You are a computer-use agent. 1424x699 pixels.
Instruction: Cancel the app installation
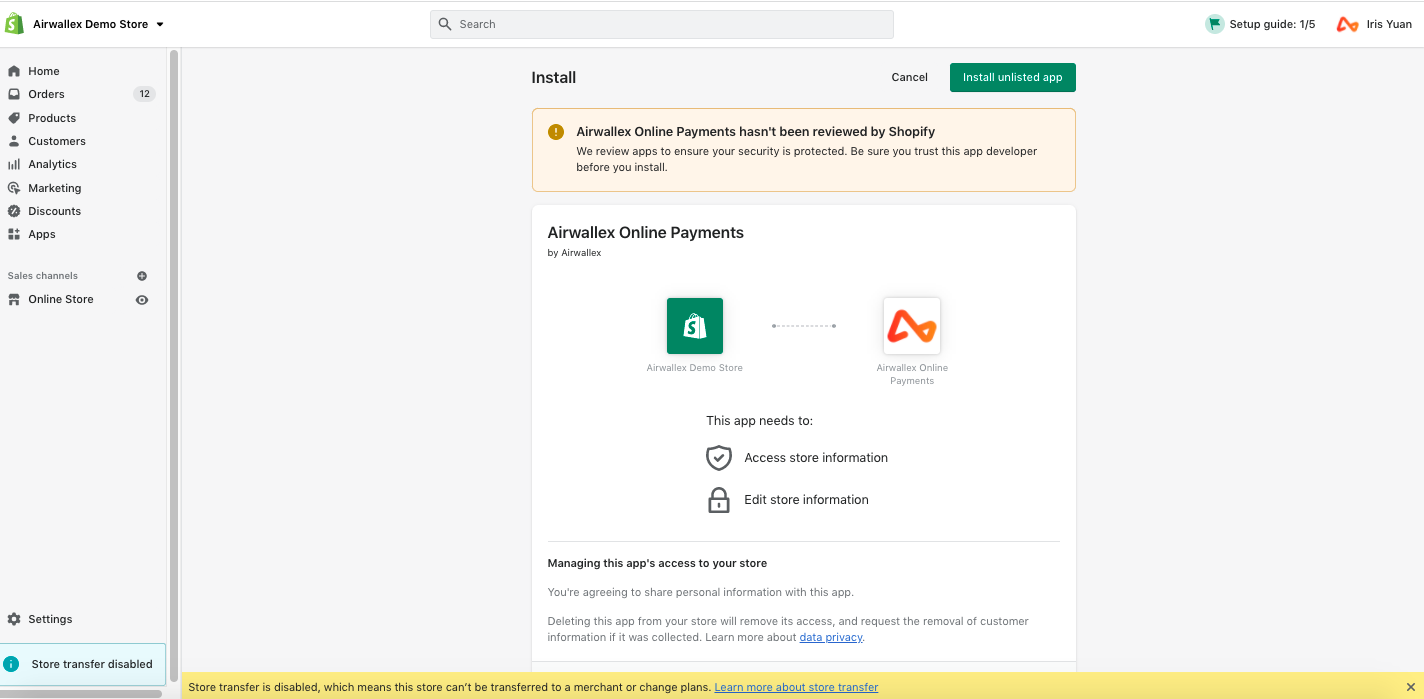909,77
